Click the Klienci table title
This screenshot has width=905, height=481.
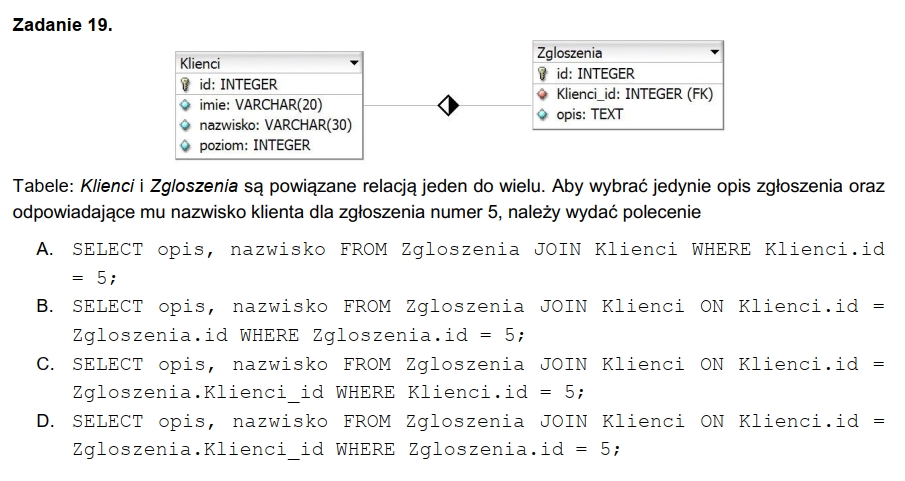[x=200, y=63]
